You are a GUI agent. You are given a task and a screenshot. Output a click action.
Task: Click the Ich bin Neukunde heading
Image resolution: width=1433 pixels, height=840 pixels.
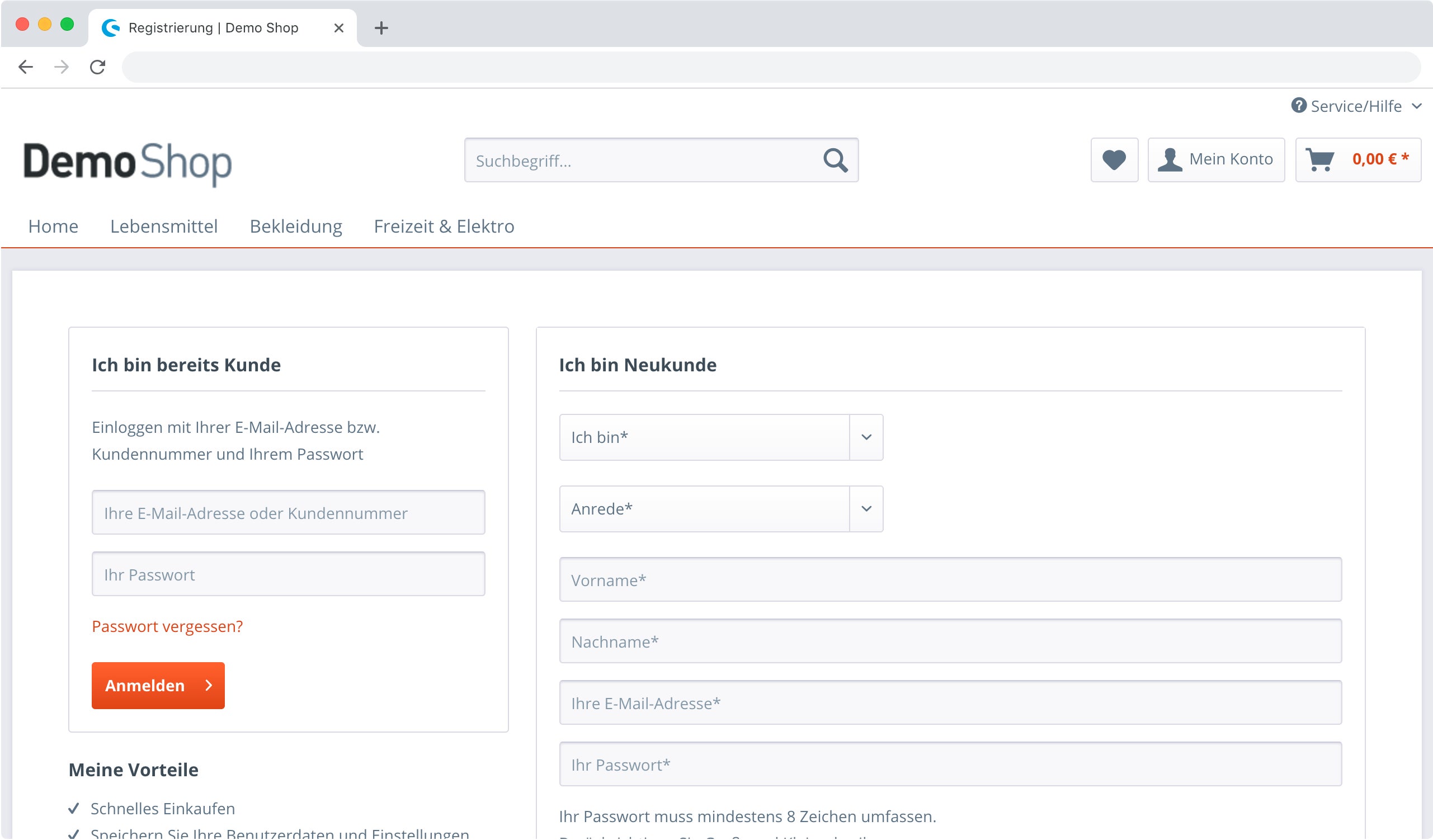638,365
